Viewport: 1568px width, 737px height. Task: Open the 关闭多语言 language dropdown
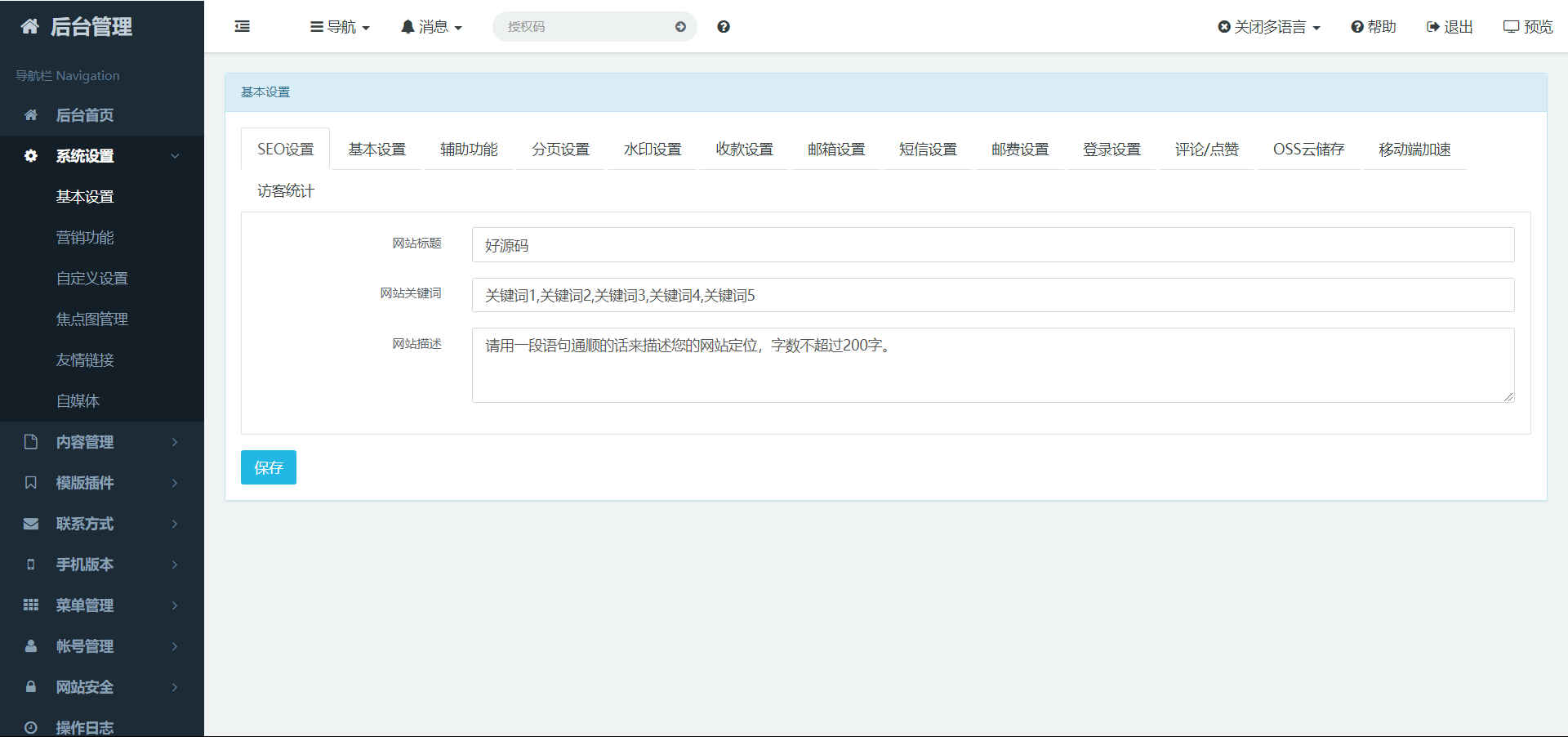(1267, 26)
